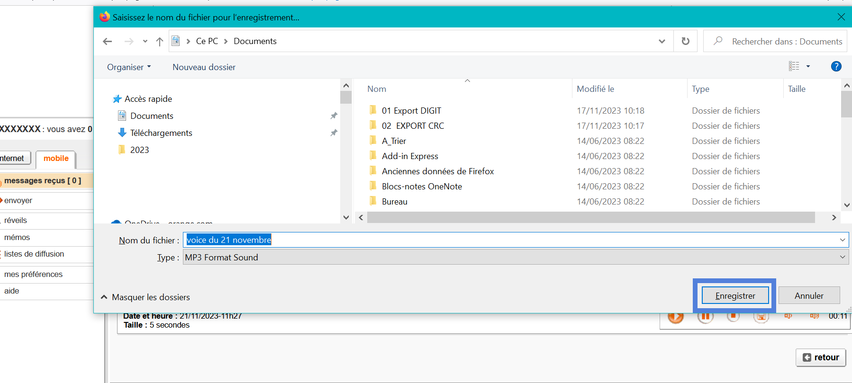Cancel the save dialog with Annuler
The height and width of the screenshot is (383, 852).
pyautogui.click(x=809, y=296)
